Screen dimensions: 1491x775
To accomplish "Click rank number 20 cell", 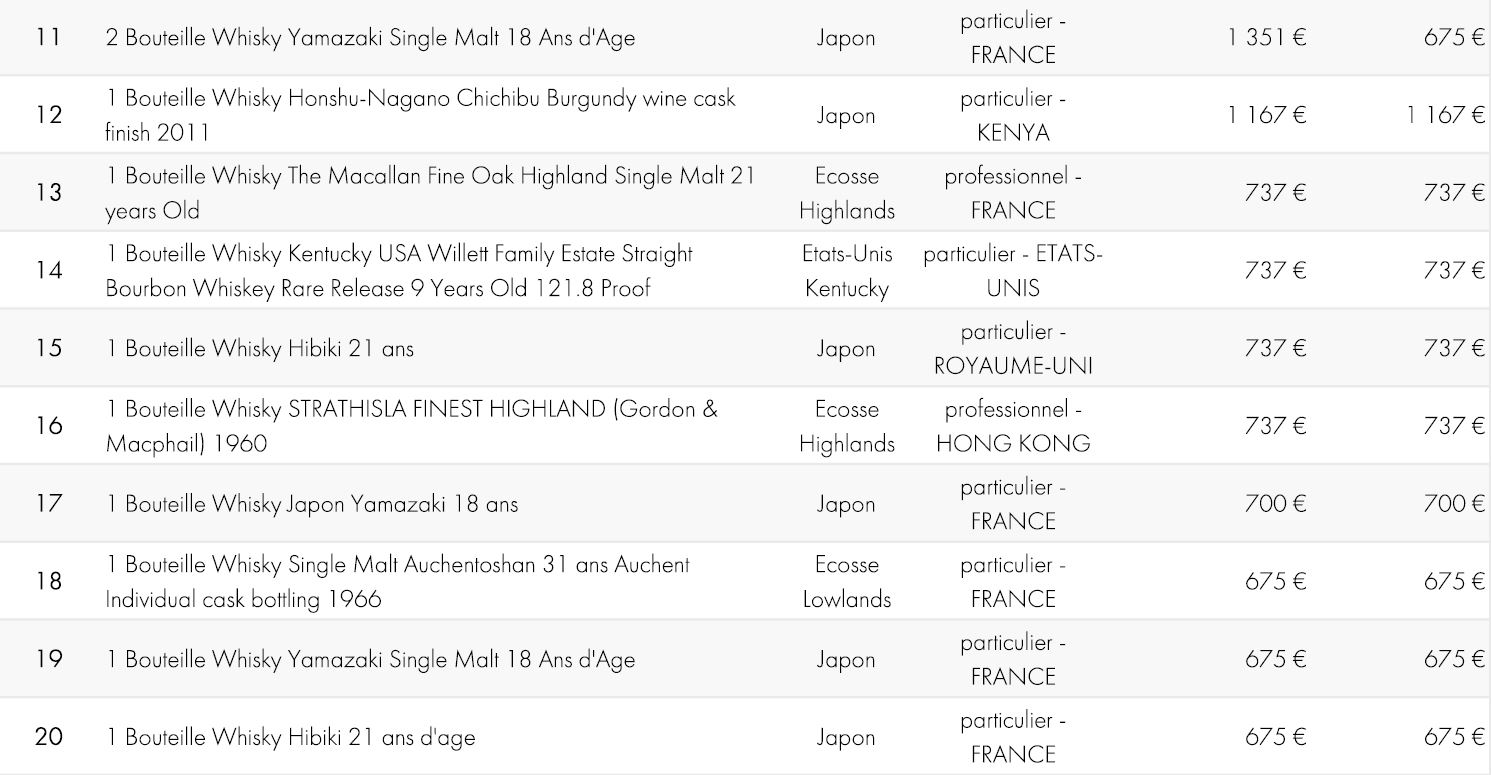I will point(48,737).
